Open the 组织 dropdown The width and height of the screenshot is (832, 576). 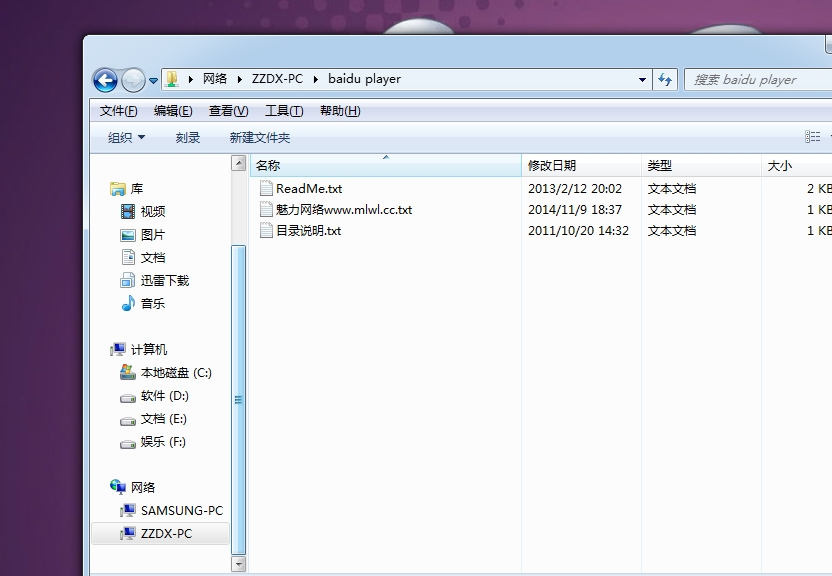pos(126,138)
